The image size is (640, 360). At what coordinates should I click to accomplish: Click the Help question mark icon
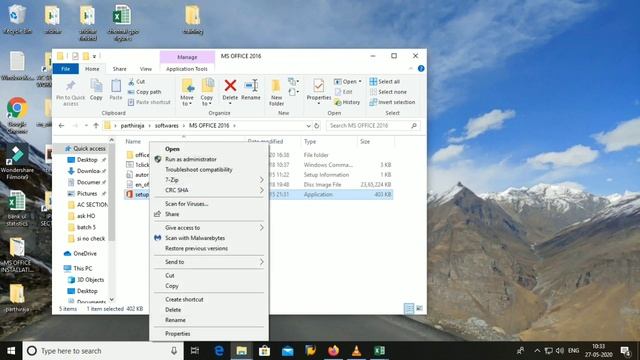point(421,69)
